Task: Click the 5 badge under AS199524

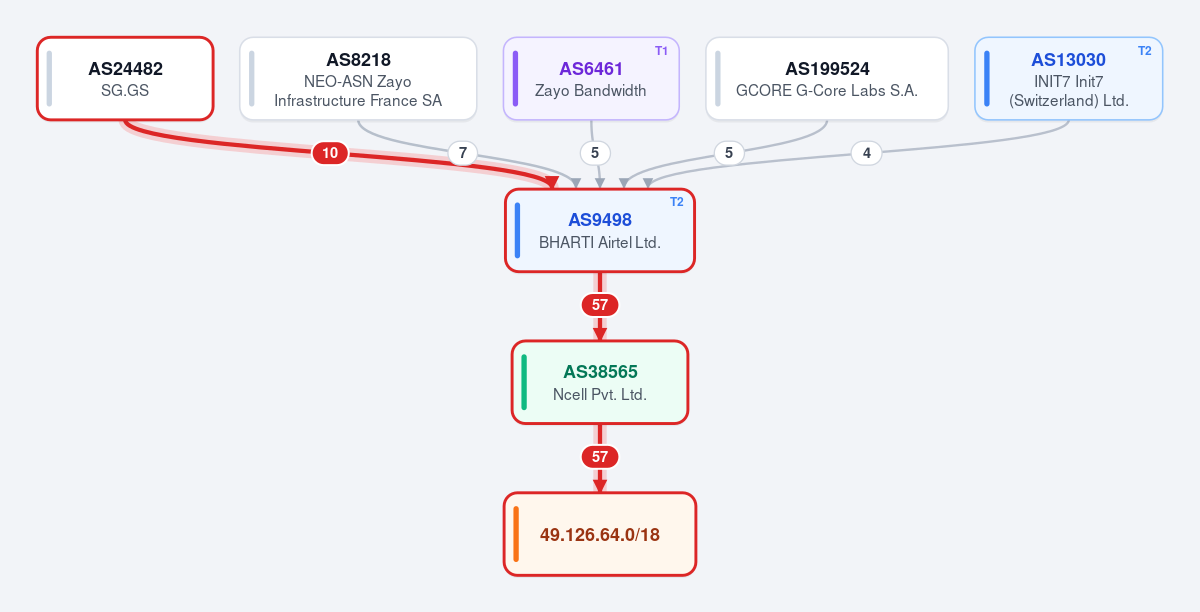Action: coord(729,153)
